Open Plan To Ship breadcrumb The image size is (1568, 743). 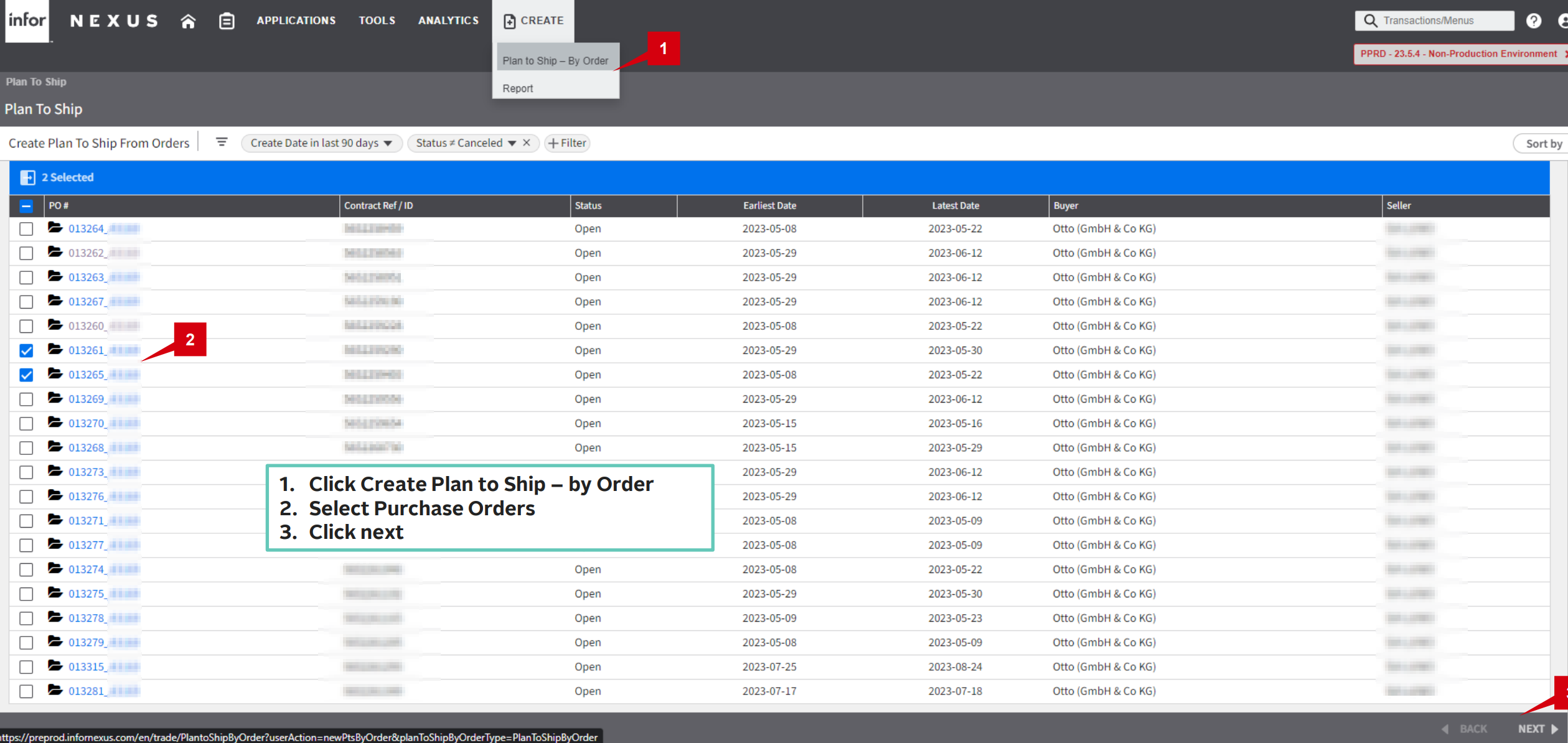[36, 82]
